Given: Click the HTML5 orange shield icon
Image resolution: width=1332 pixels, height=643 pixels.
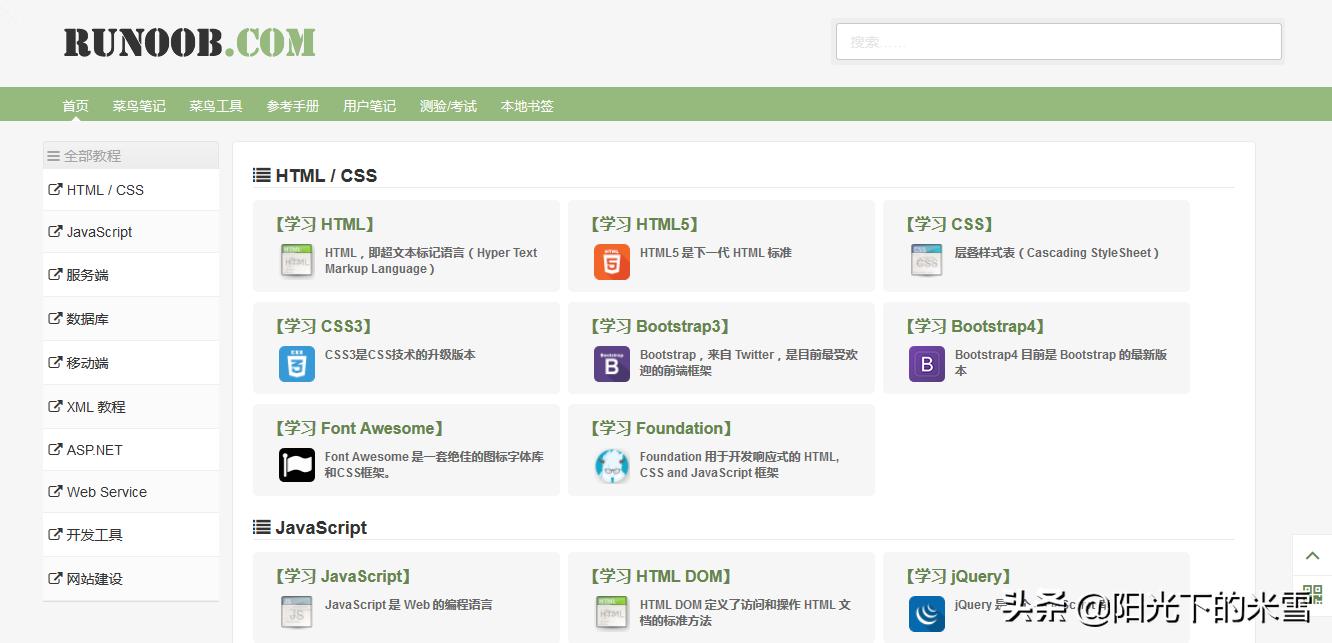Looking at the screenshot, I should point(611,262).
